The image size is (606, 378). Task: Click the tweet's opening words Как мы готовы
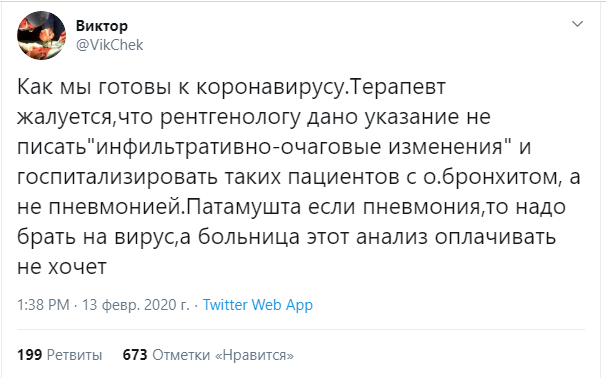[94, 88]
